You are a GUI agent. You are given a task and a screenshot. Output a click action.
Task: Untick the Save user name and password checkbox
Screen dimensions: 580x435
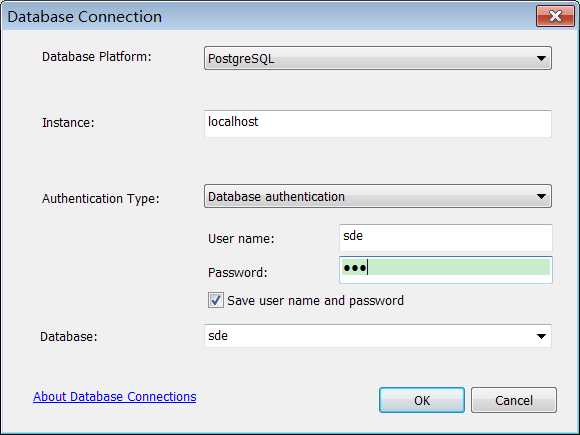point(216,300)
